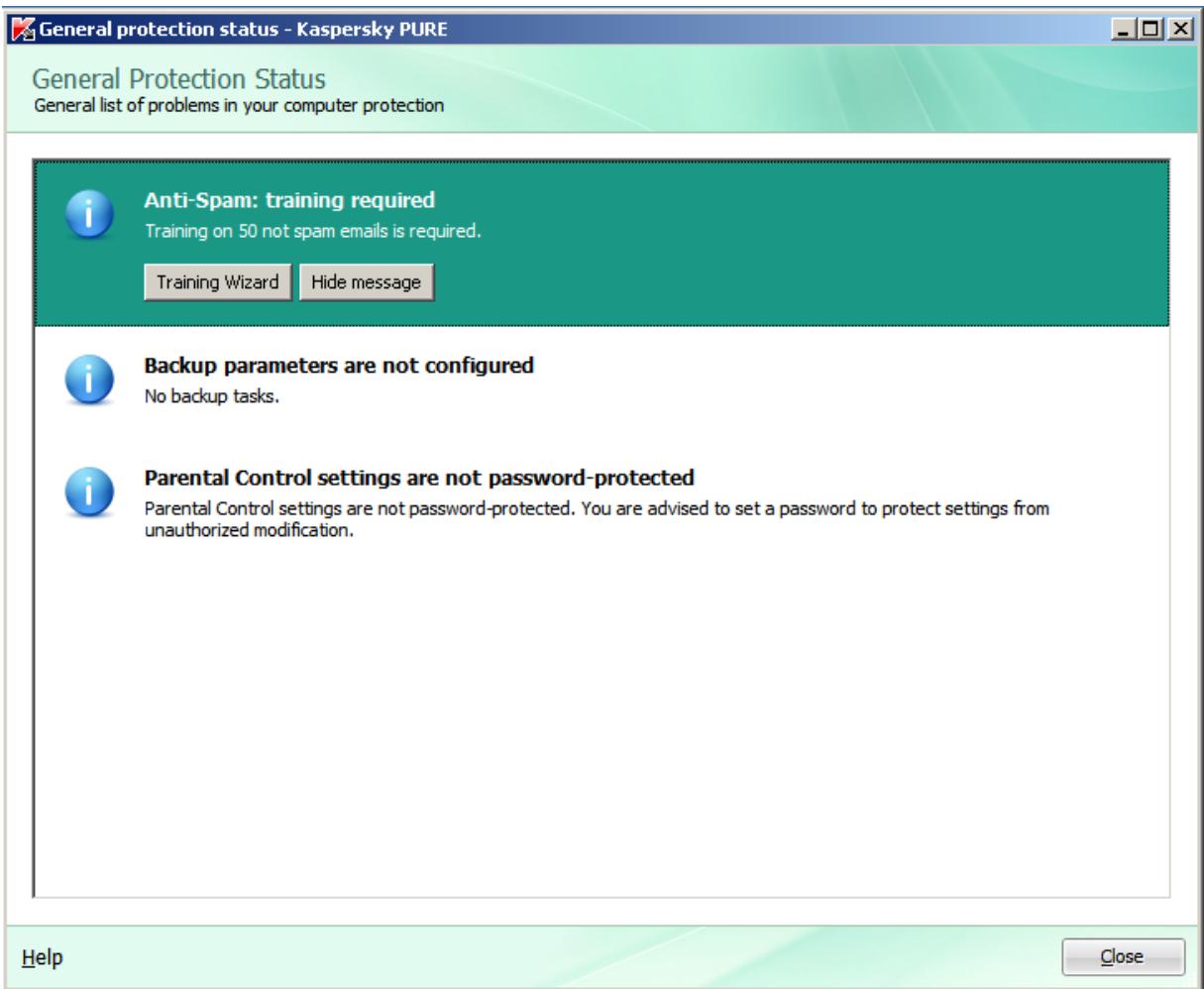Close the protection status dialog
This screenshot has width=1204, height=989.
click(1124, 957)
